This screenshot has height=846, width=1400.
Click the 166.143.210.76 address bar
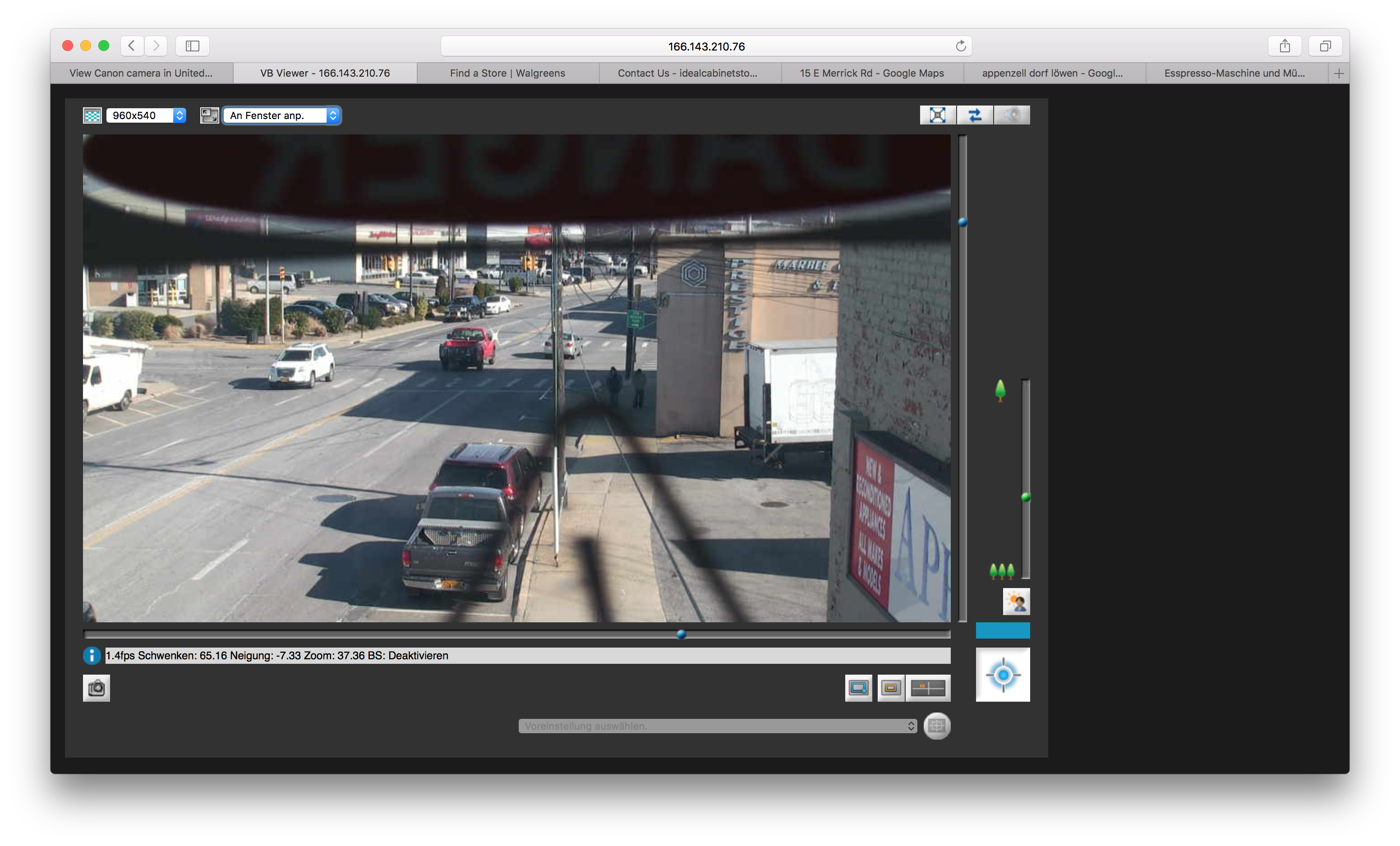coord(706,46)
